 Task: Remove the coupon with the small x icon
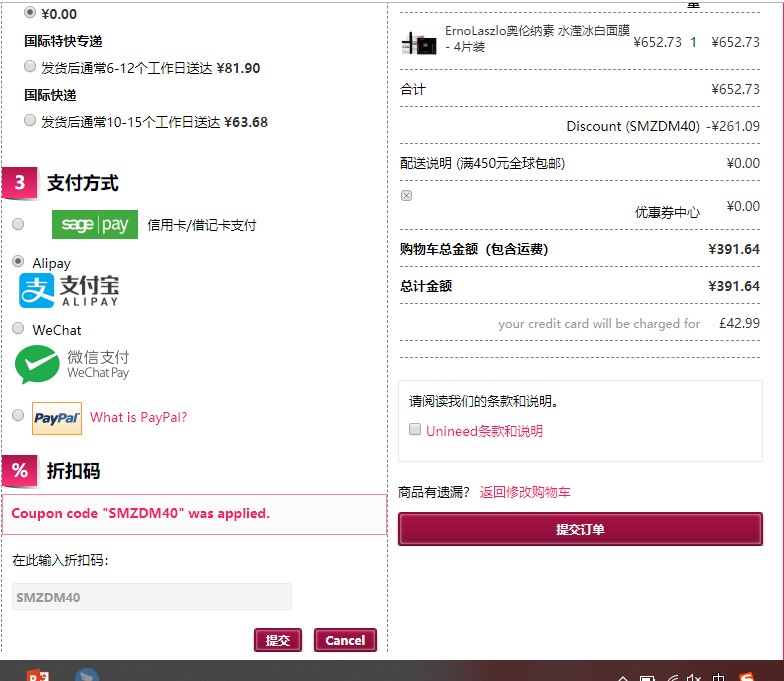click(406, 196)
